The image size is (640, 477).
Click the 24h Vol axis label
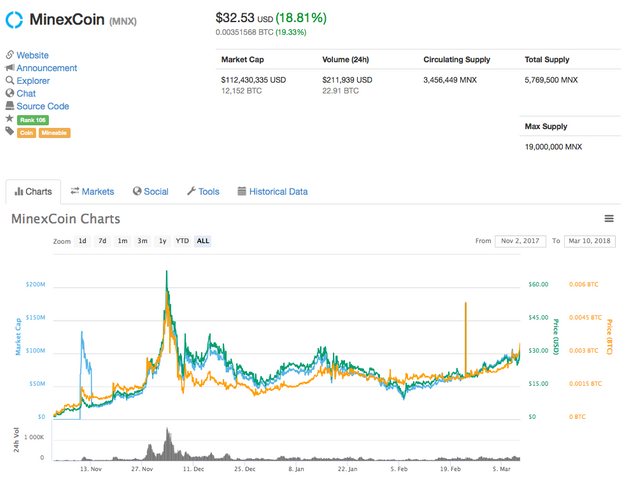coord(16,440)
